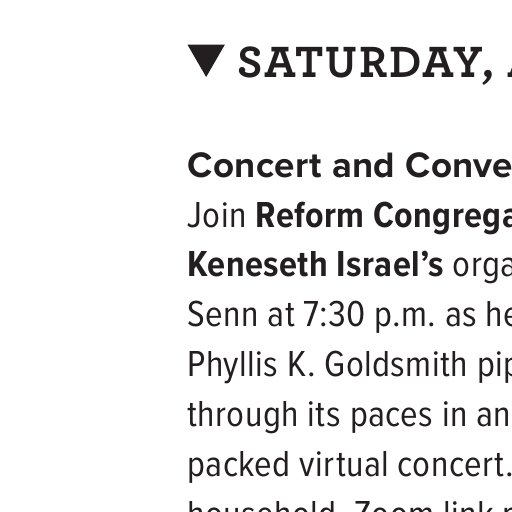Click the word 'Senn'
This screenshot has height=512, width=512.
[x=222, y=315]
